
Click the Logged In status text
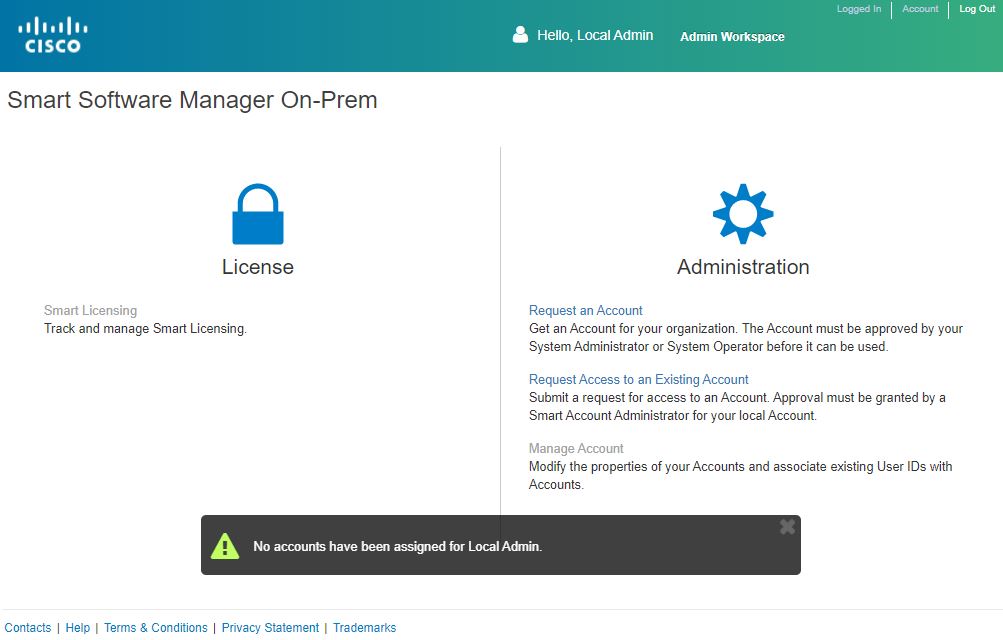click(x=858, y=9)
